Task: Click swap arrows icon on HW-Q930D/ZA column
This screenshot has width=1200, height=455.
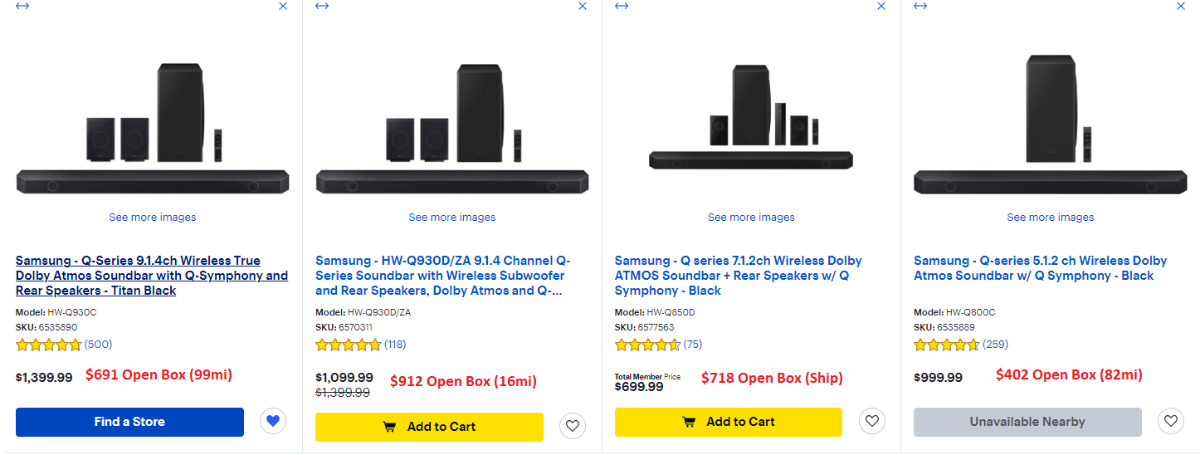Action: (322, 6)
